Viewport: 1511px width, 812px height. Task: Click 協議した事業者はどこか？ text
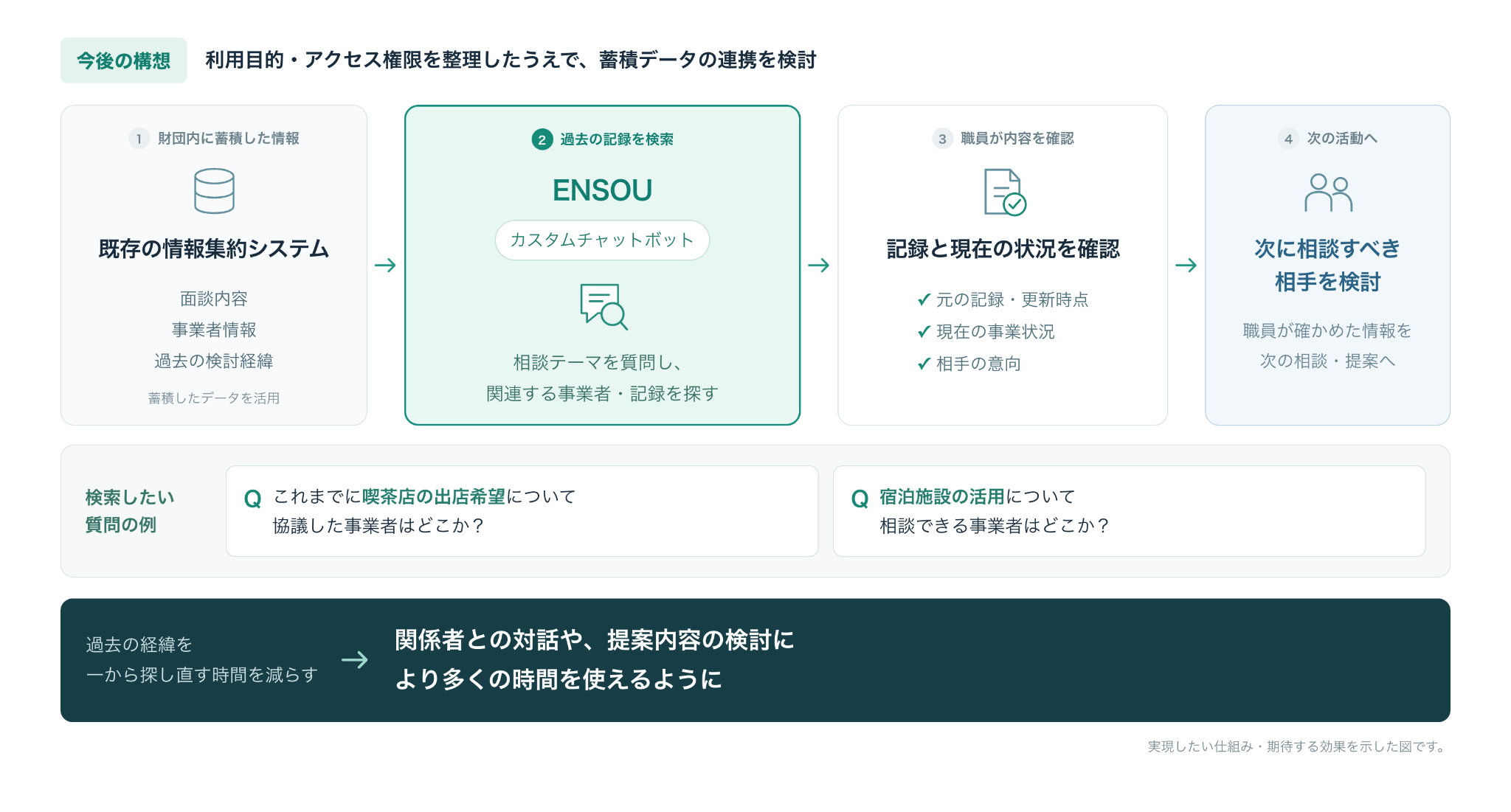click(x=378, y=526)
